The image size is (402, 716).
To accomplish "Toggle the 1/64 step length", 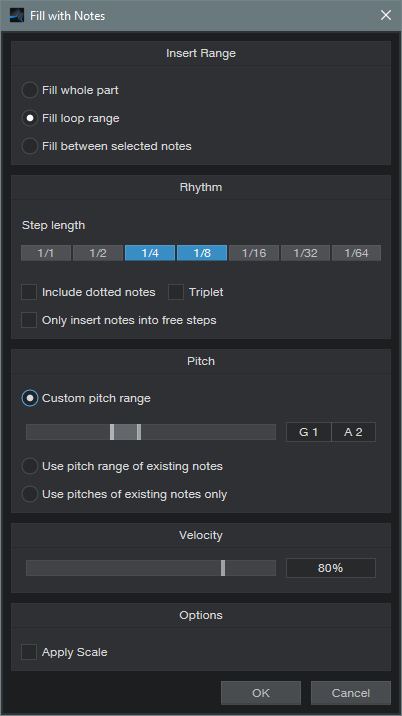I will click(356, 253).
